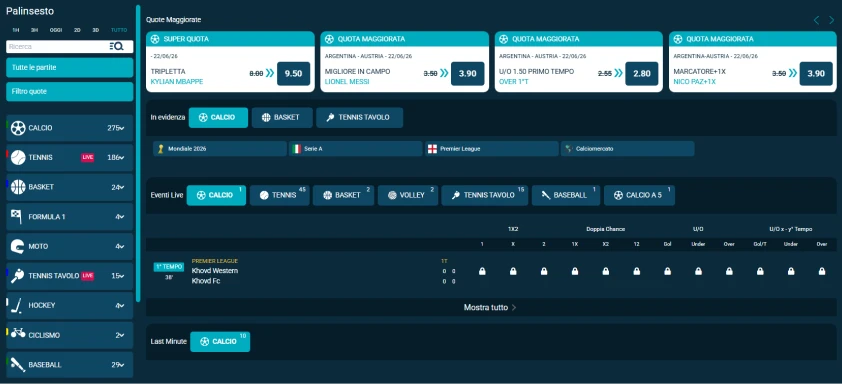This screenshot has height=384, width=842.
Task: Choose Nico Paz+1X odds 3.90
Action: point(816,74)
